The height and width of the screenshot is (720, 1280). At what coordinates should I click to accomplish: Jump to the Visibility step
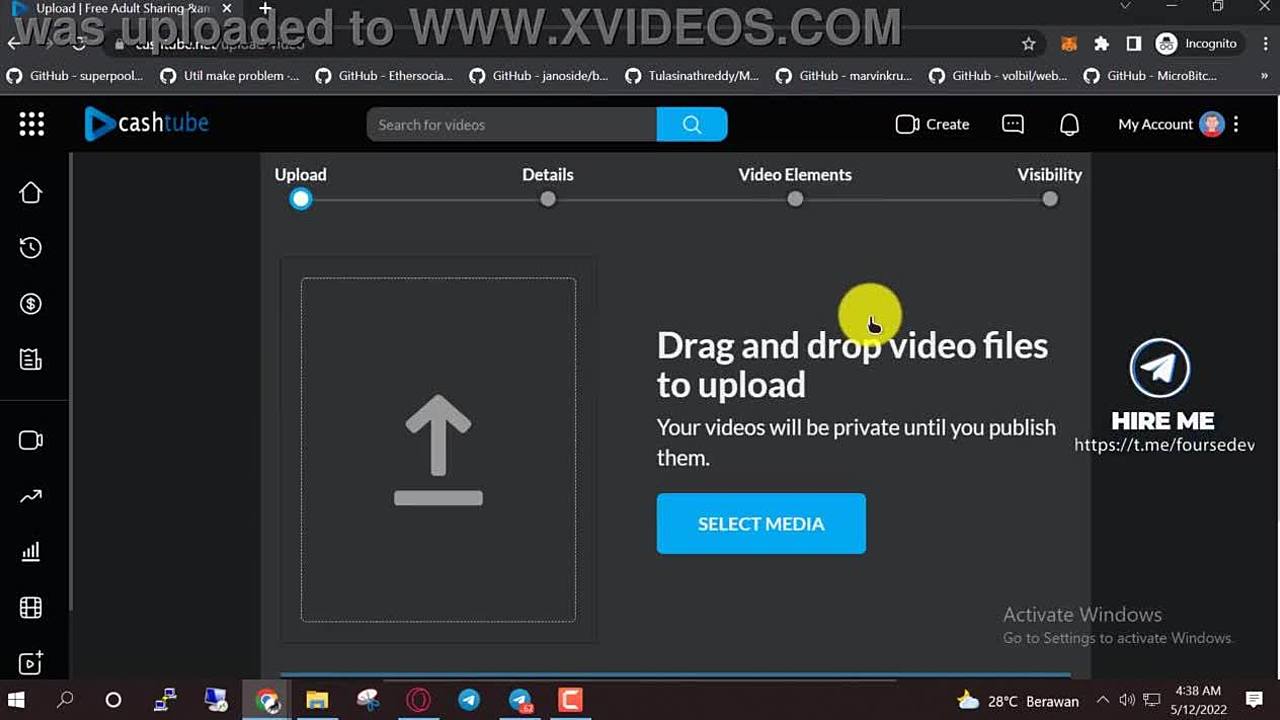(1049, 199)
